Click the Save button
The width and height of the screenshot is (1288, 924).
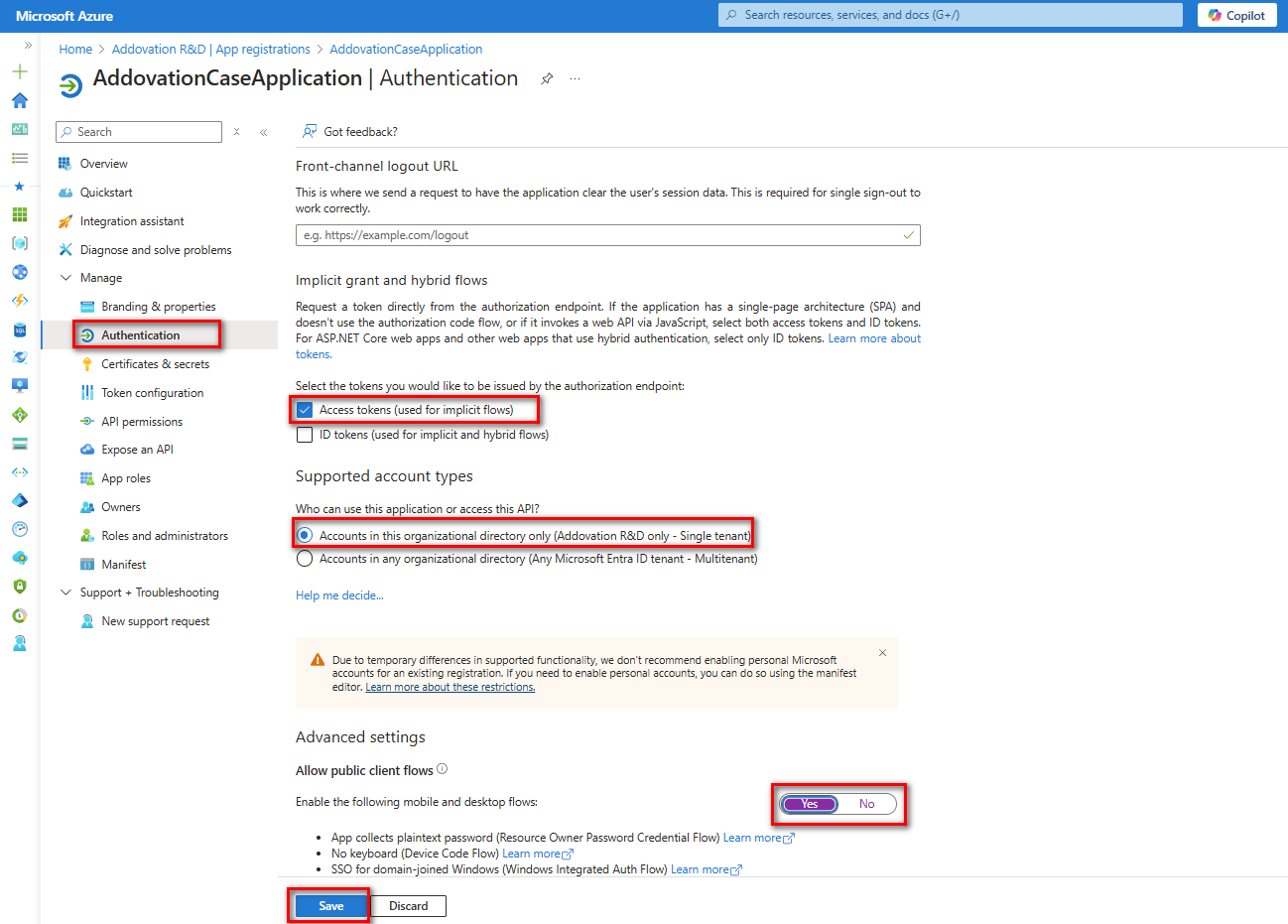pyautogui.click(x=331, y=906)
